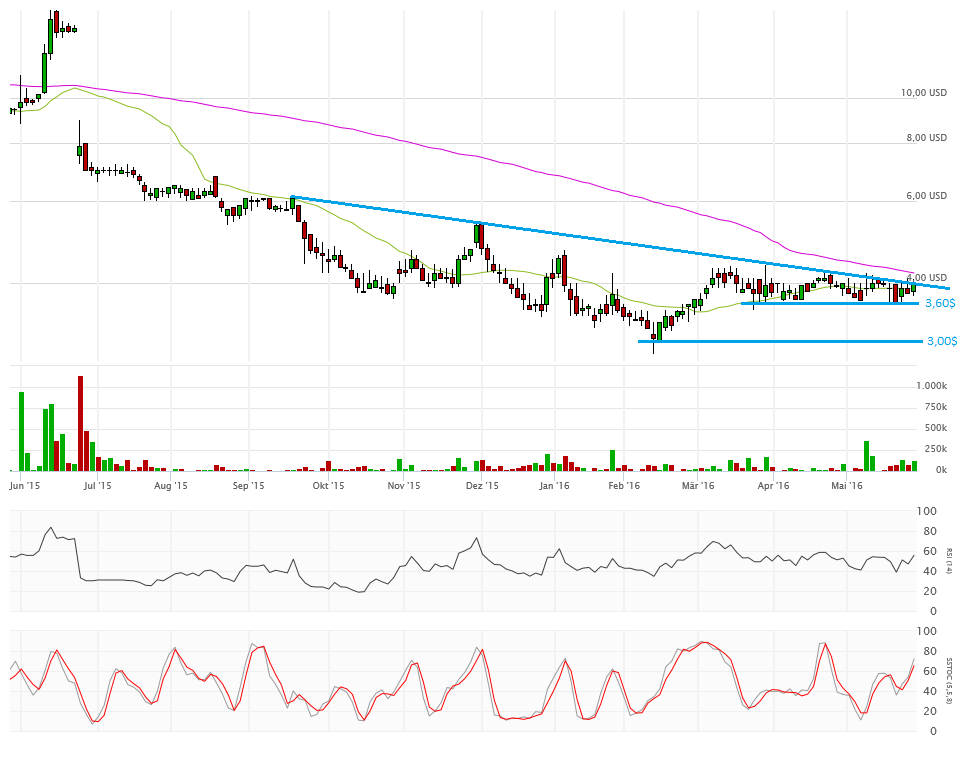
Task: Click the Dez '15 date label
Action: coord(482,486)
